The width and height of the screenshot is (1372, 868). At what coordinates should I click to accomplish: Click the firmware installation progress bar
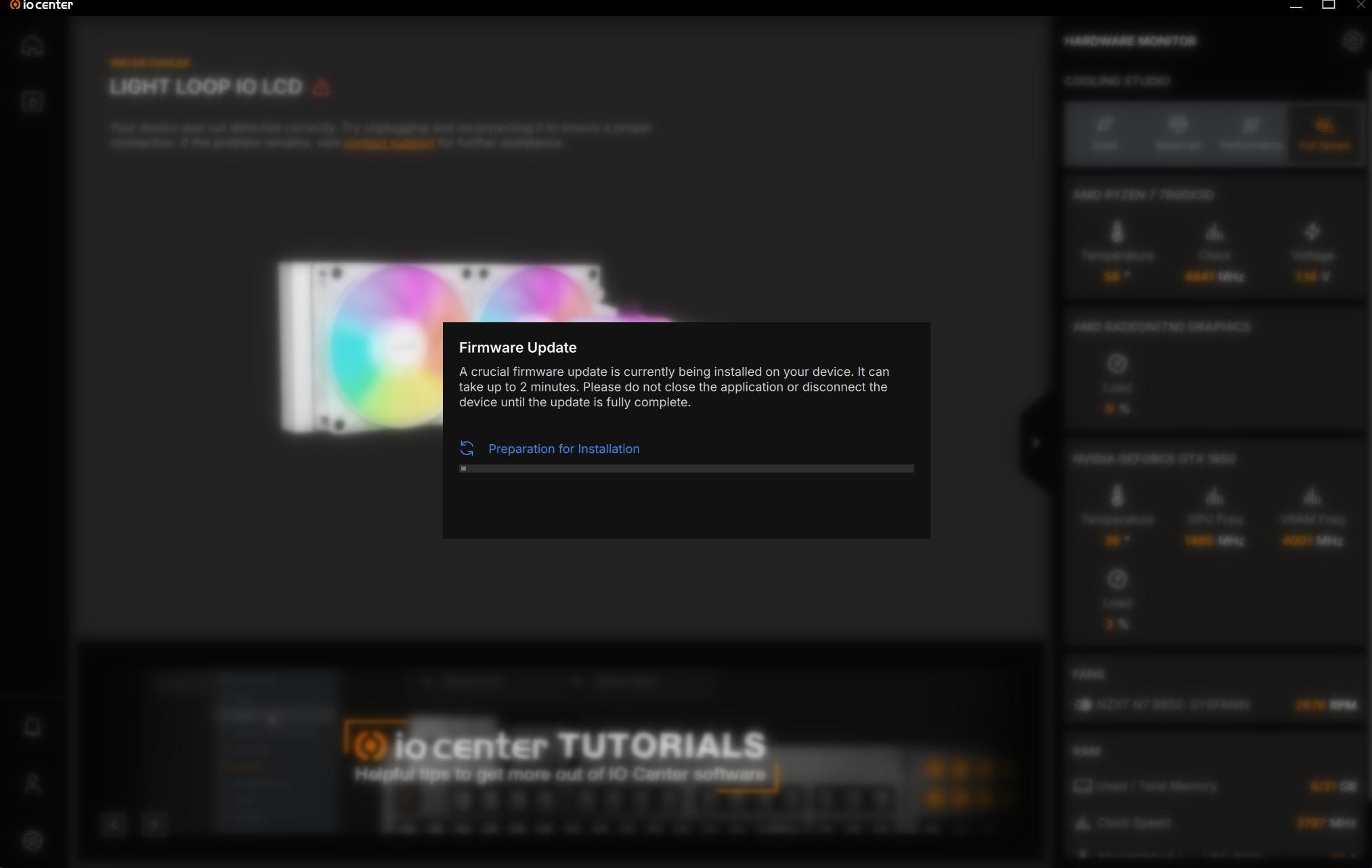tap(687, 469)
